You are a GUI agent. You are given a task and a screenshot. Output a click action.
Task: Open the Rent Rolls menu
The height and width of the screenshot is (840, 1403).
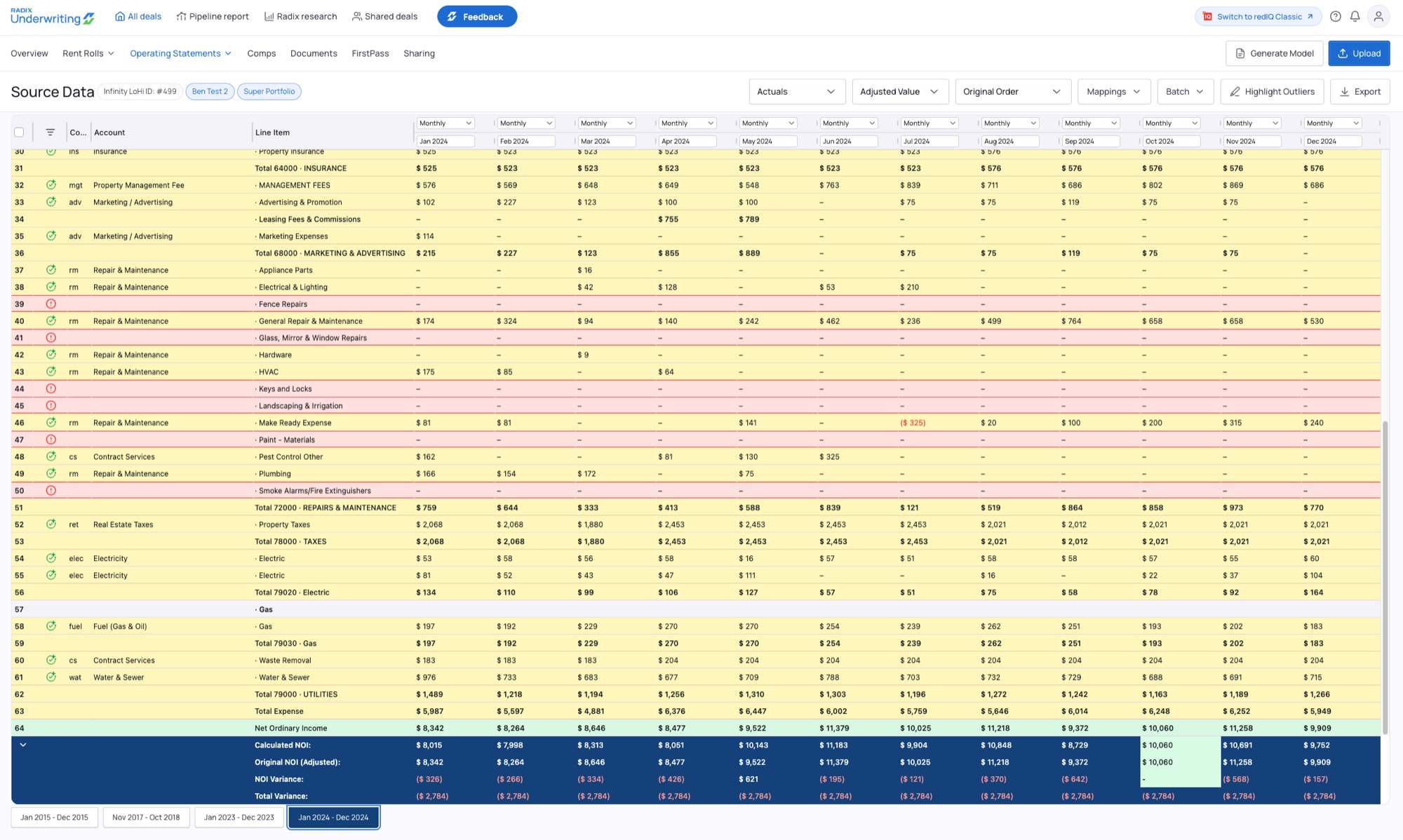point(88,53)
